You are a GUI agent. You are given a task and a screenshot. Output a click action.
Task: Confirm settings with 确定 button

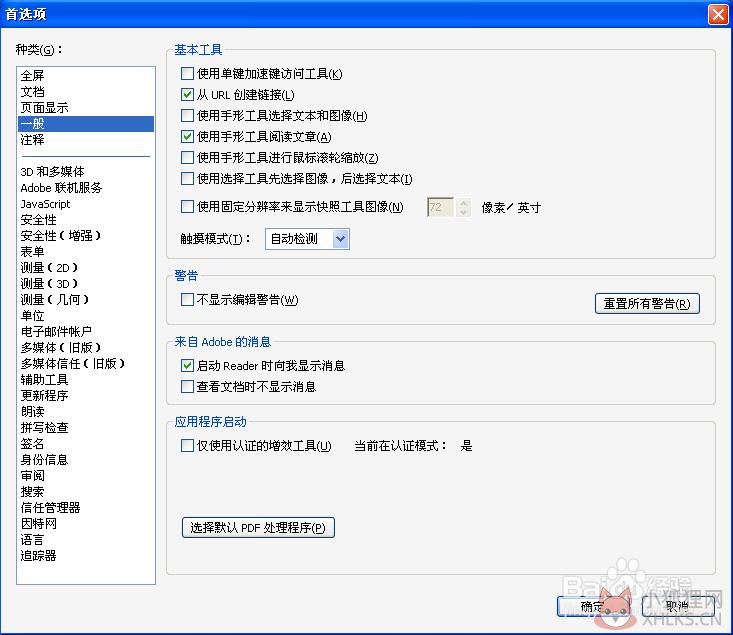point(593,606)
